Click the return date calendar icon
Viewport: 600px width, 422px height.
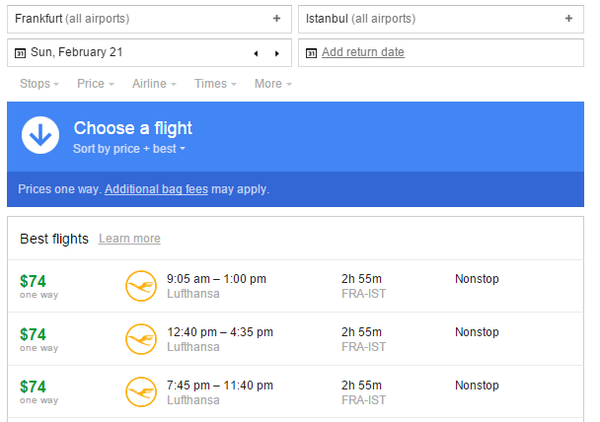pos(311,53)
